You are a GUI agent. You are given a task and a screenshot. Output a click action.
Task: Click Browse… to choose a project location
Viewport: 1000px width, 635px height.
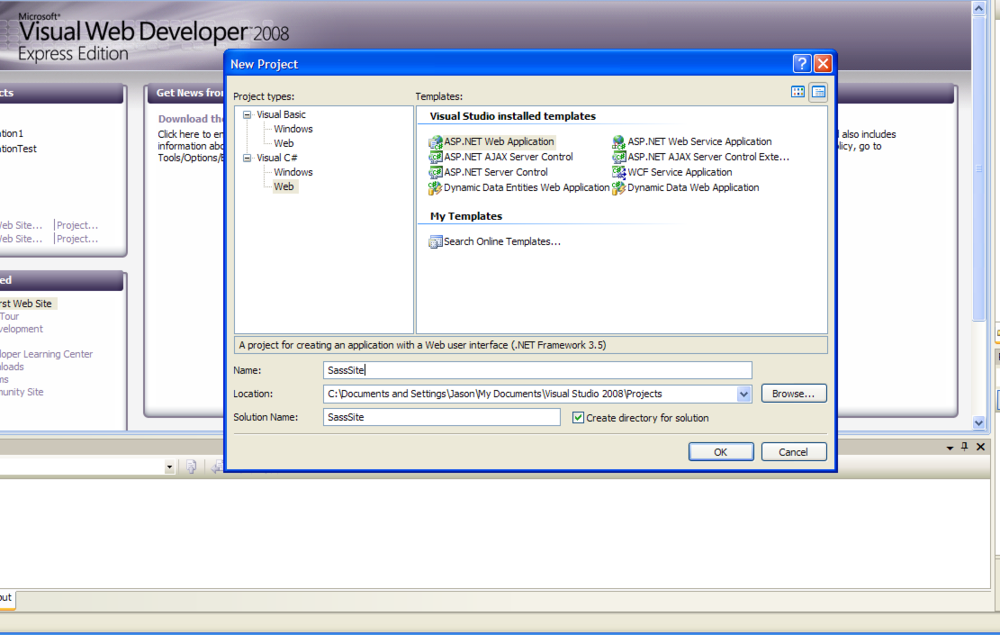[793, 394]
